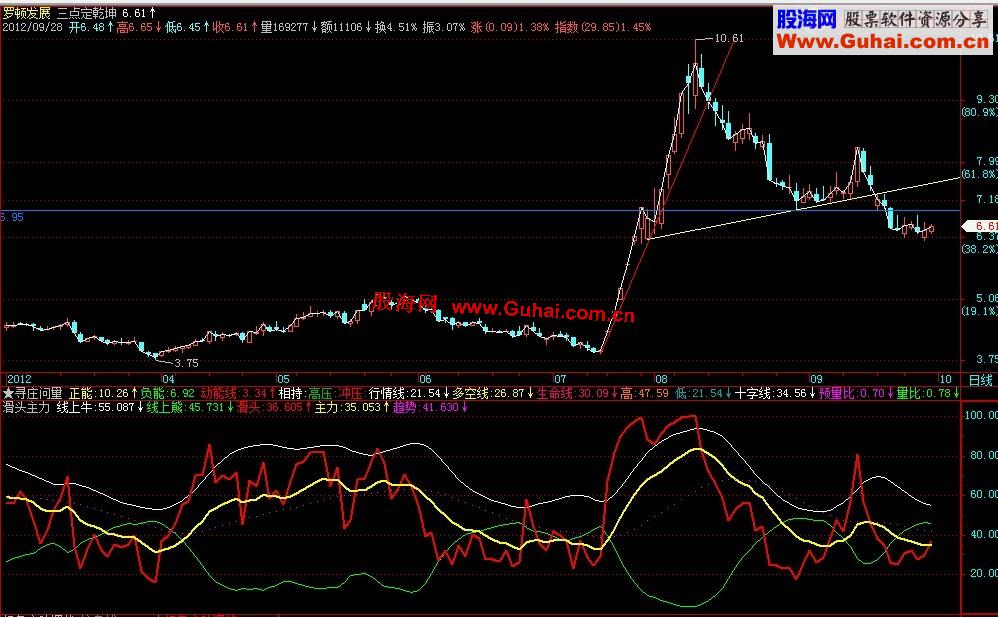
Task: Click the date 2012/09/28
Action: pyautogui.click(x=33, y=27)
